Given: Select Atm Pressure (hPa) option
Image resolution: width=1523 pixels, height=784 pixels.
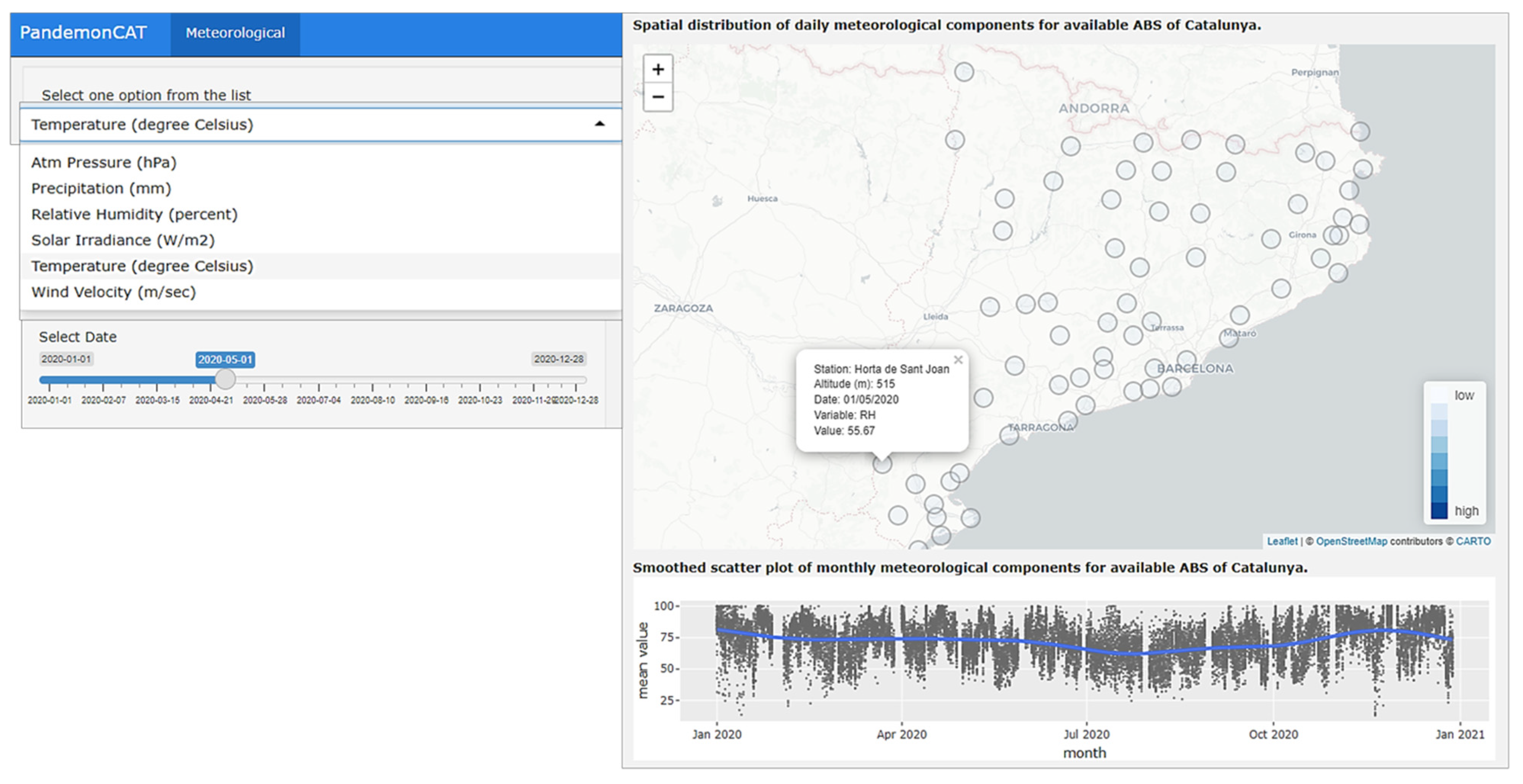Looking at the screenshot, I should [x=103, y=162].
